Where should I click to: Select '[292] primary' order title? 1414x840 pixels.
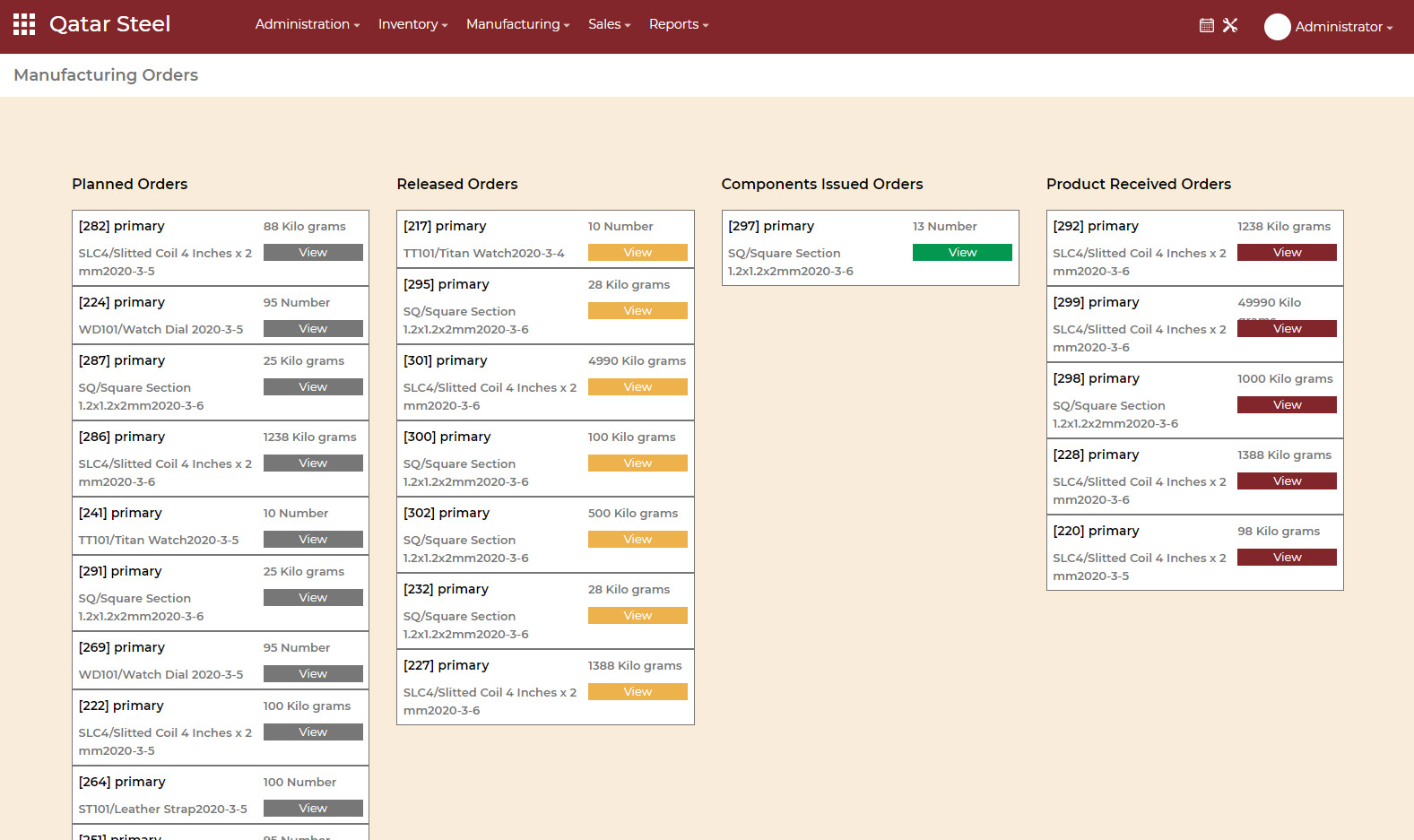tap(1096, 226)
